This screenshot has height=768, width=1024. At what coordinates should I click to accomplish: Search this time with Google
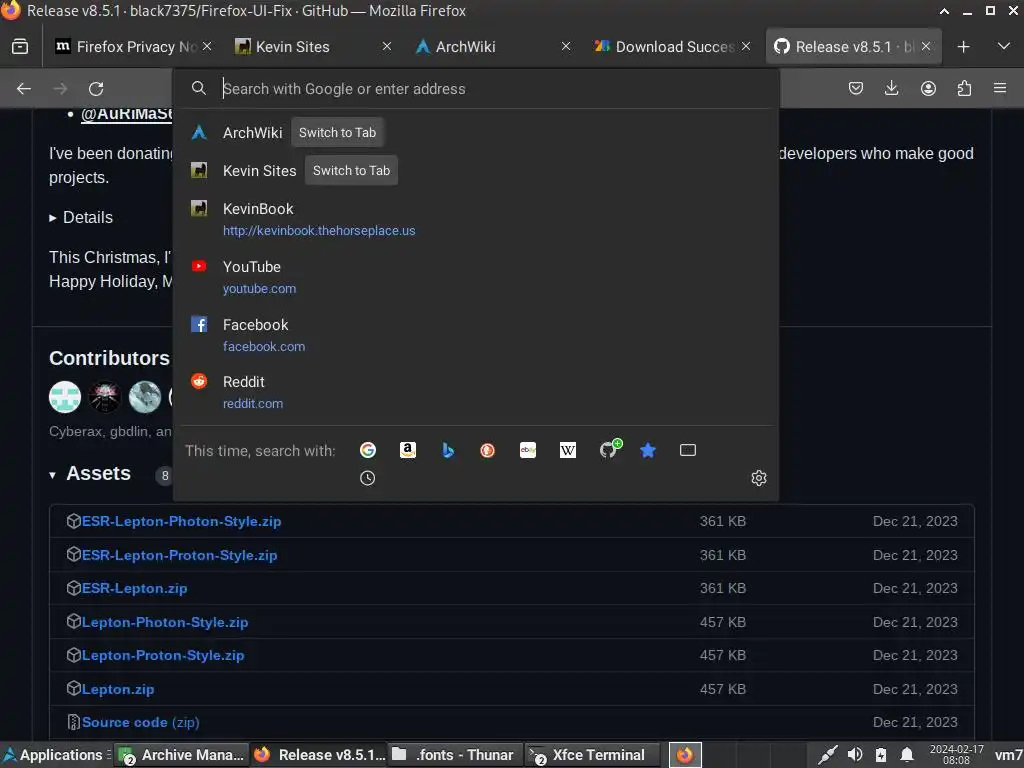click(368, 450)
